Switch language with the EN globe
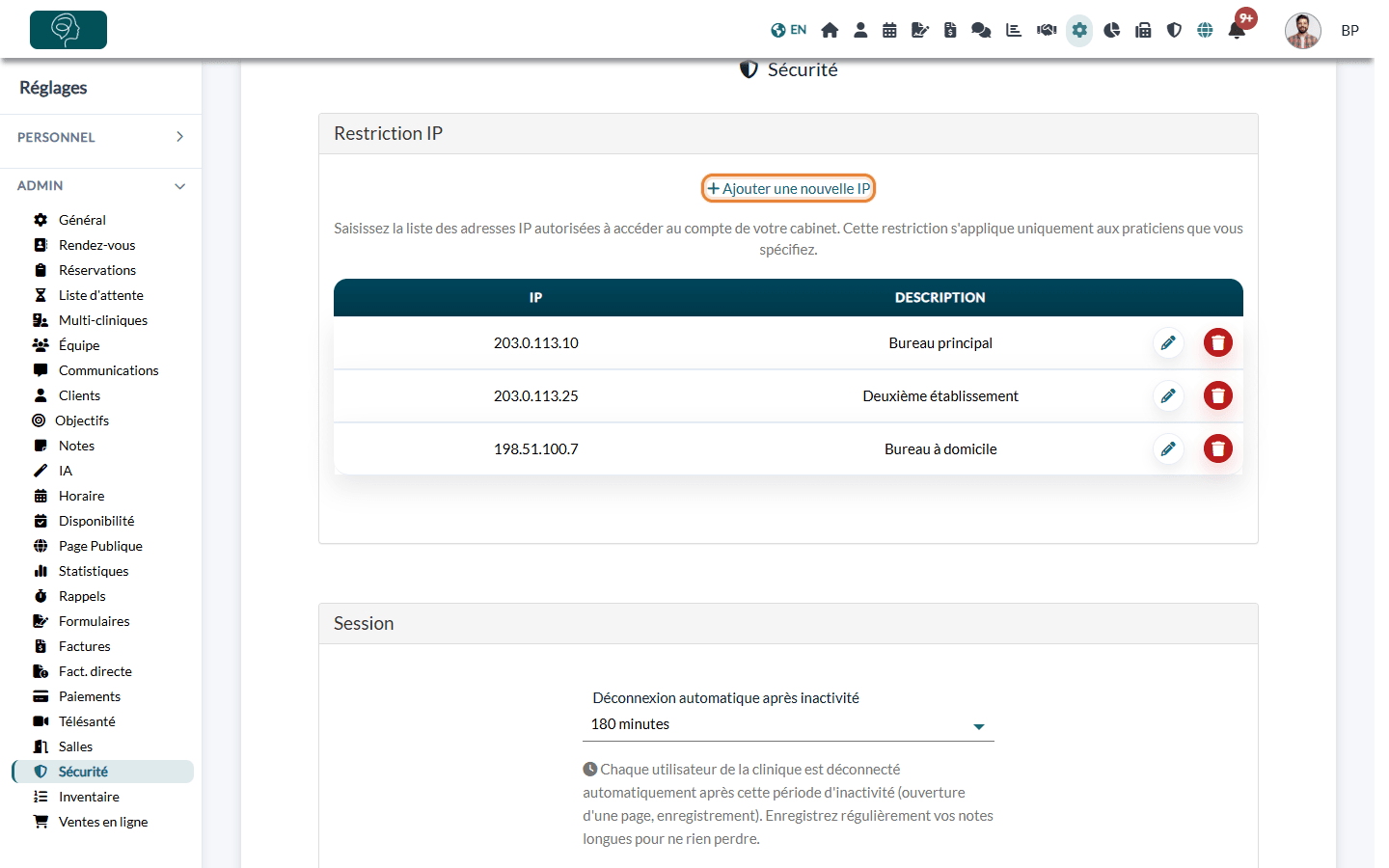This screenshot has width=1389, height=868. point(788,30)
